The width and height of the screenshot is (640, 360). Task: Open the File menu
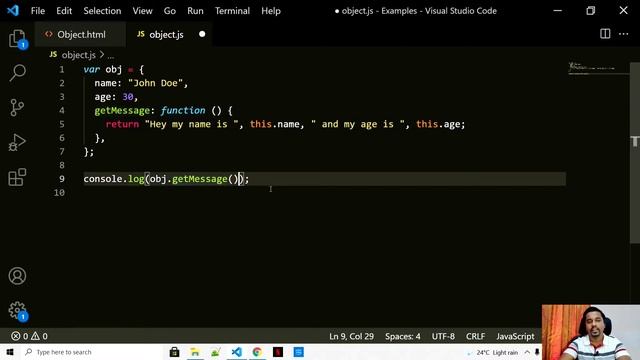pos(38,11)
